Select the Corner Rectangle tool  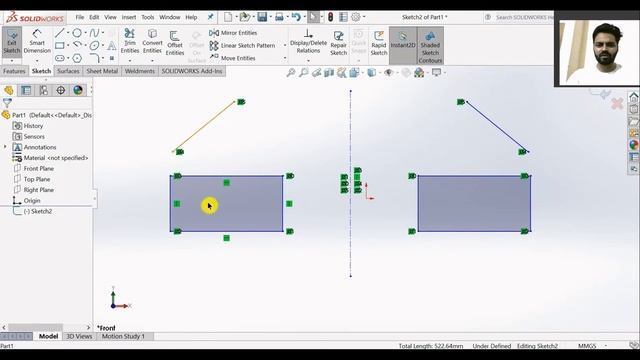(60, 45)
